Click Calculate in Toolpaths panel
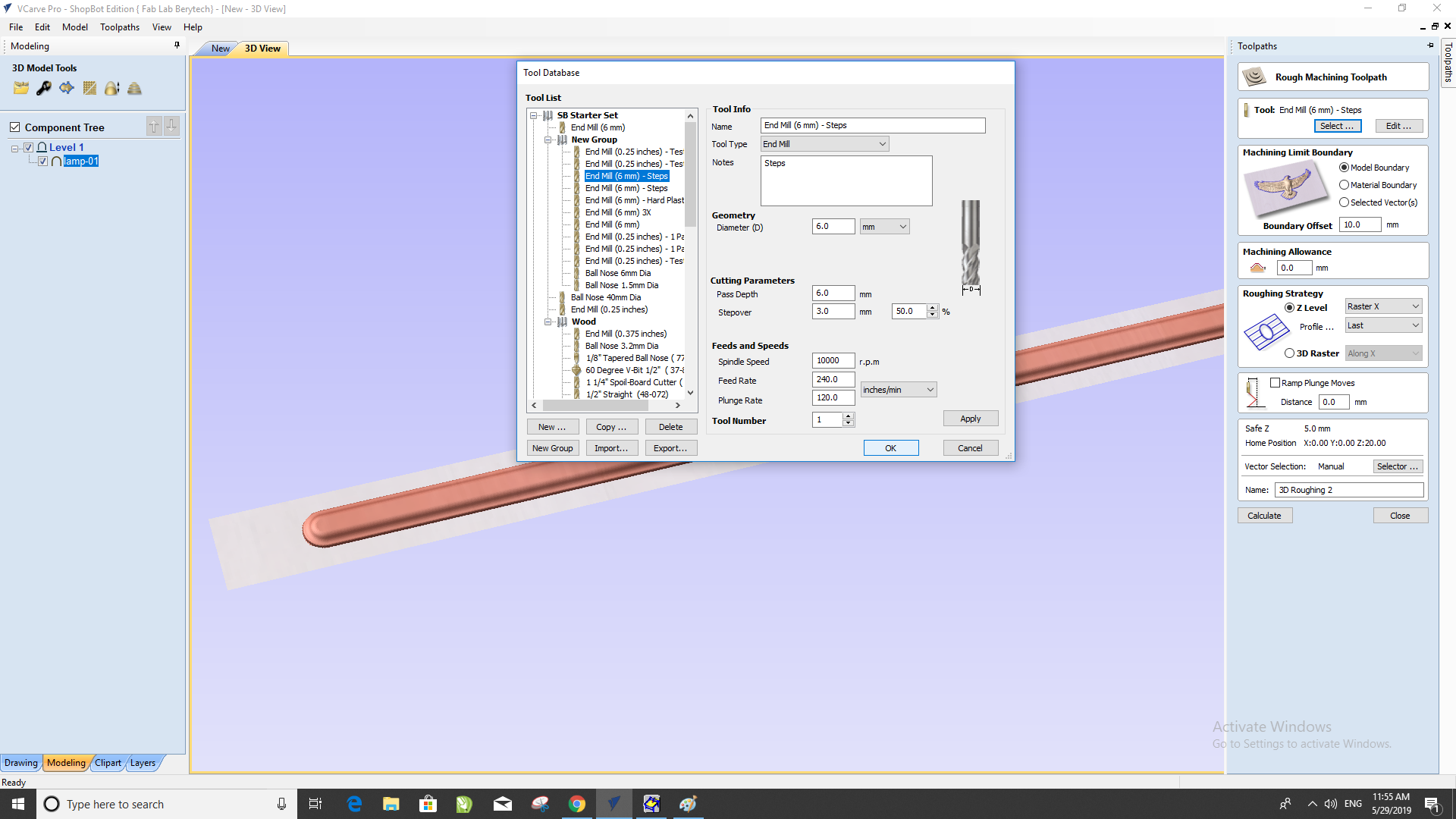Screen dimensions: 1456x819 tap(1265, 516)
